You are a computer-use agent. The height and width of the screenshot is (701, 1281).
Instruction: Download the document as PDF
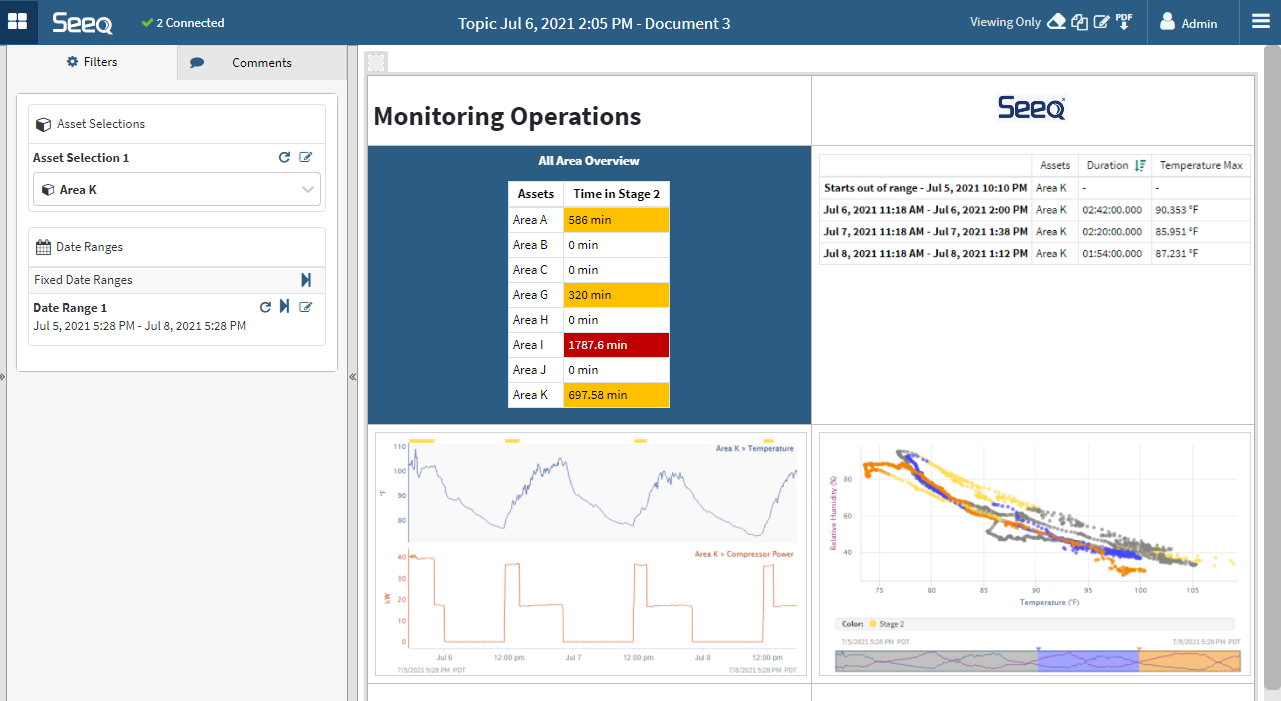[1124, 22]
